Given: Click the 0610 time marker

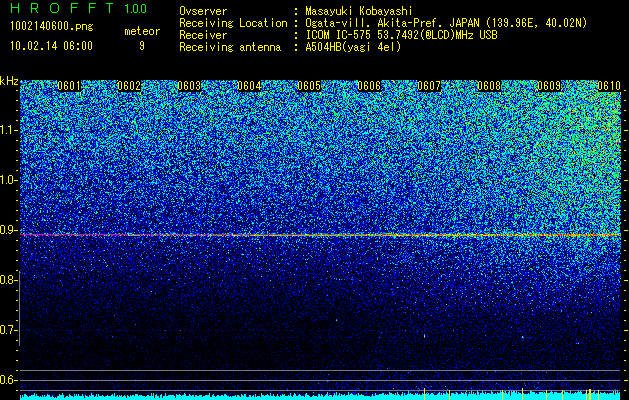Looking at the screenshot, I should coord(609,86).
